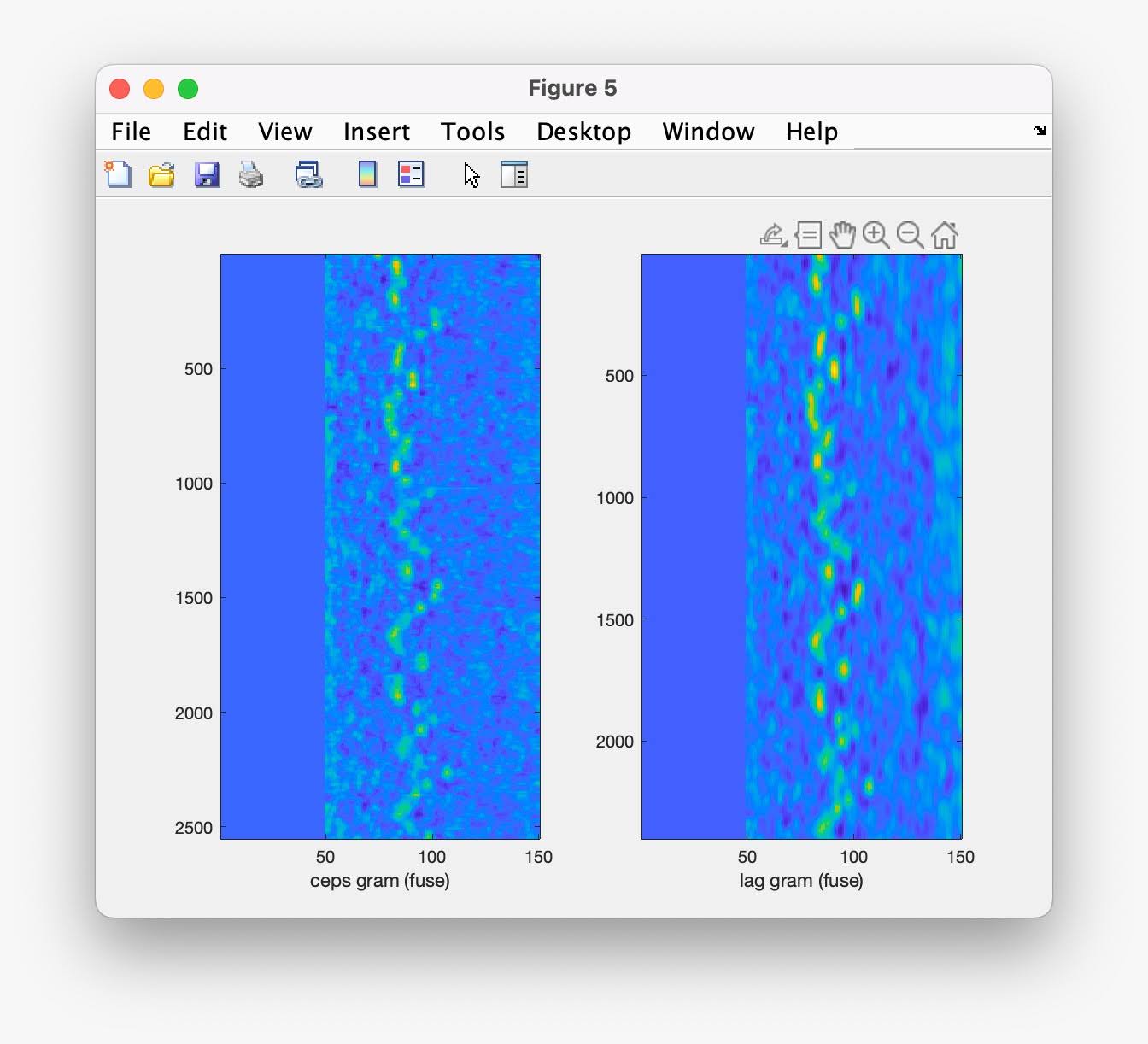This screenshot has width=1148, height=1044.
Task: Open a file with the folder icon
Action: click(x=161, y=175)
